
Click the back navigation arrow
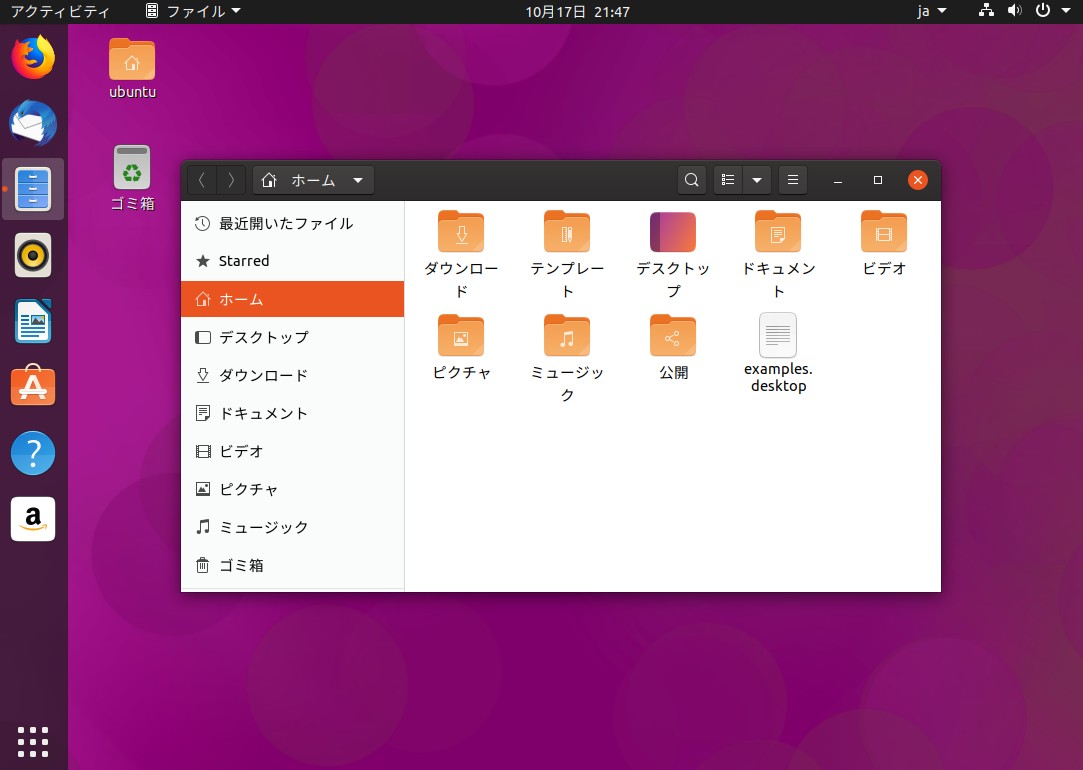click(201, 180)
